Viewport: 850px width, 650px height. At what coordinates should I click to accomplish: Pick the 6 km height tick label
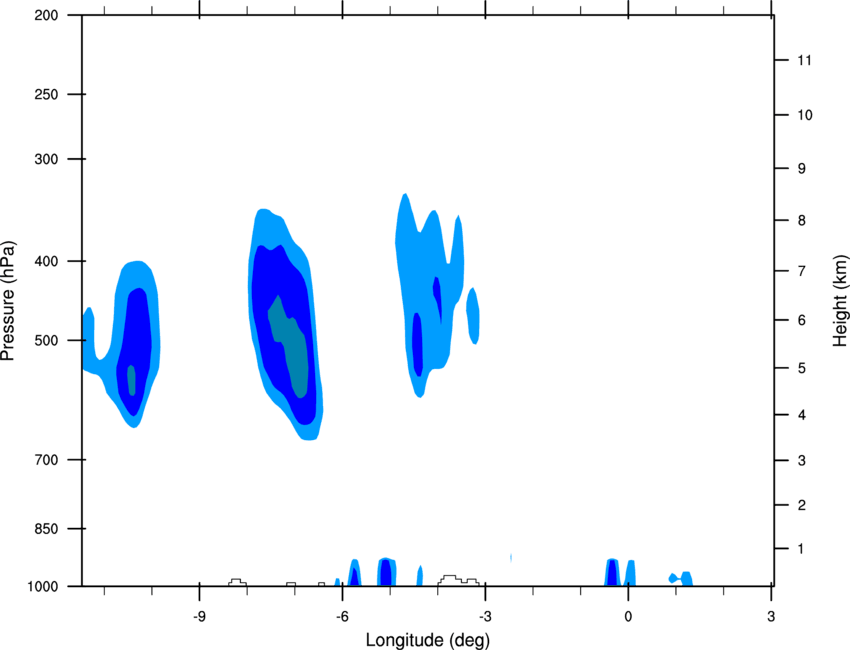pos(802,320)
